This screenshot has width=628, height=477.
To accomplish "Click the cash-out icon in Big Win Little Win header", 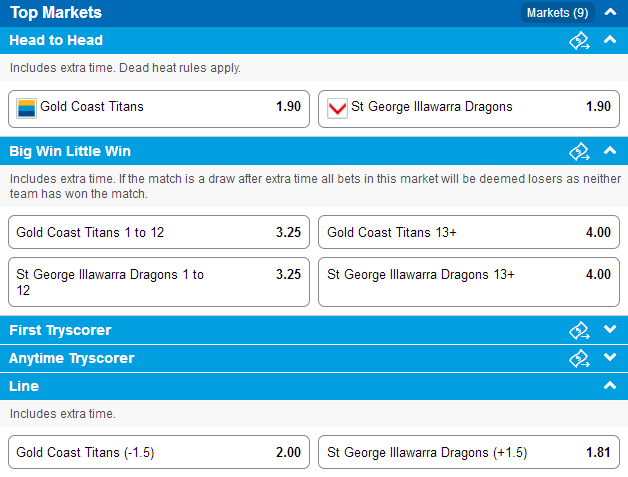I will click(x=579, y=152).
